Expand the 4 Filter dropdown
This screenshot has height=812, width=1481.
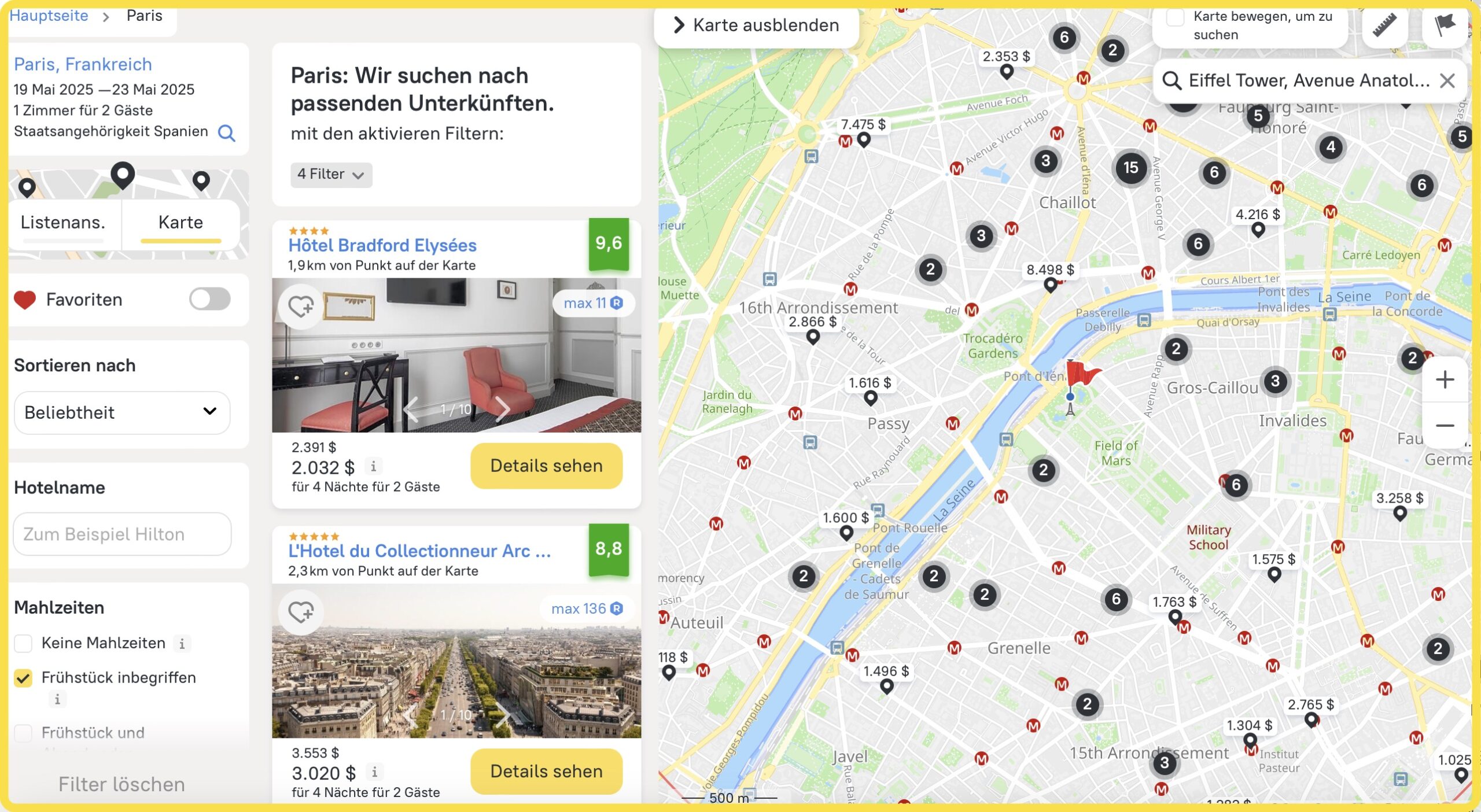(x=331, y=174)
